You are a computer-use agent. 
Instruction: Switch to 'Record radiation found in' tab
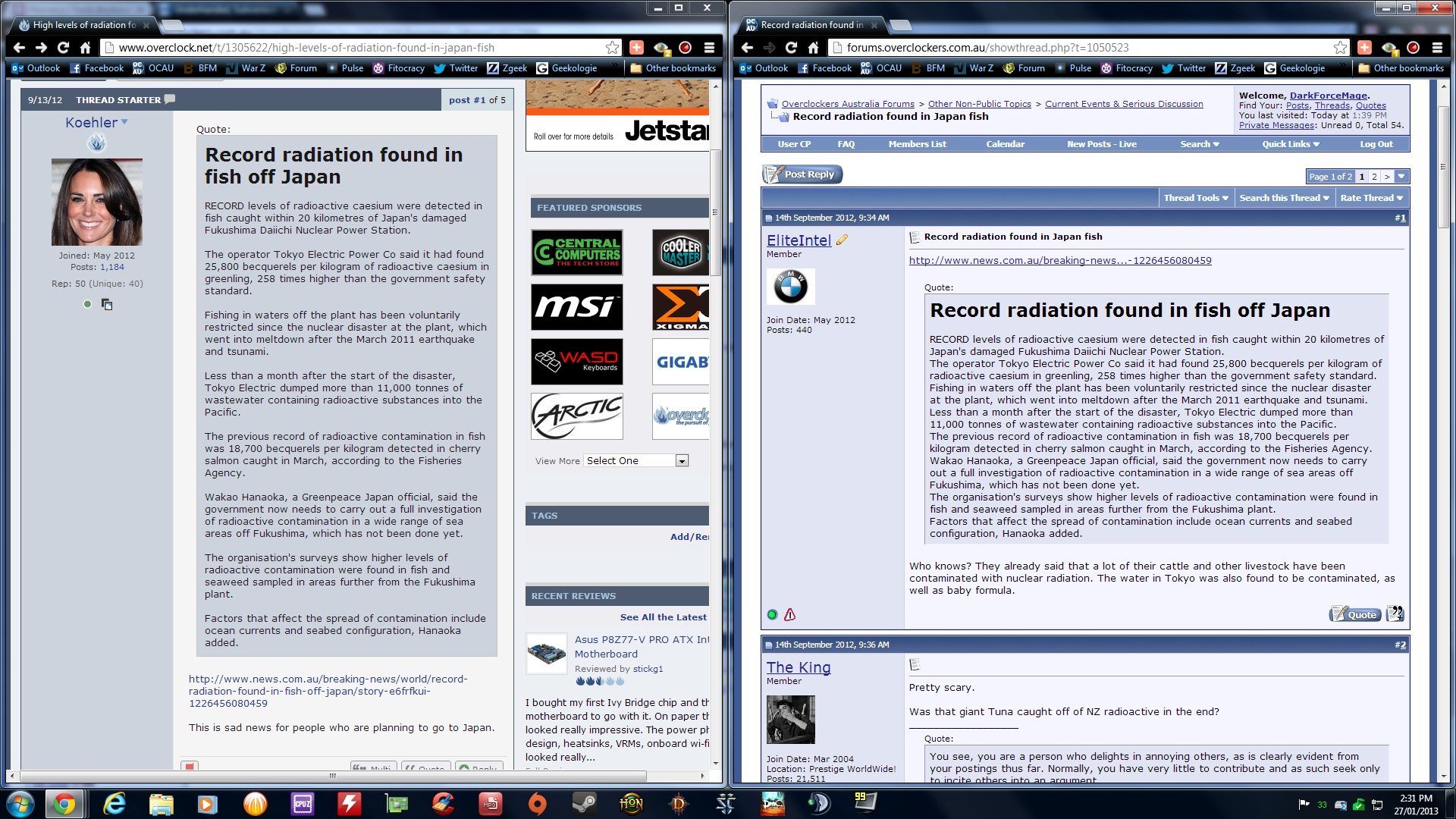click(x=812, y=25)
